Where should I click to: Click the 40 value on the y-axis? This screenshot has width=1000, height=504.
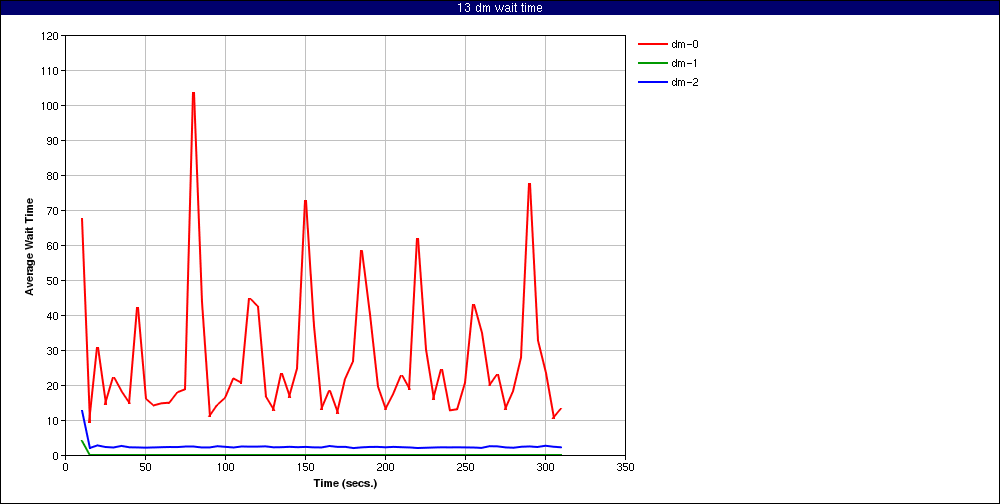[x=52, y=316]
